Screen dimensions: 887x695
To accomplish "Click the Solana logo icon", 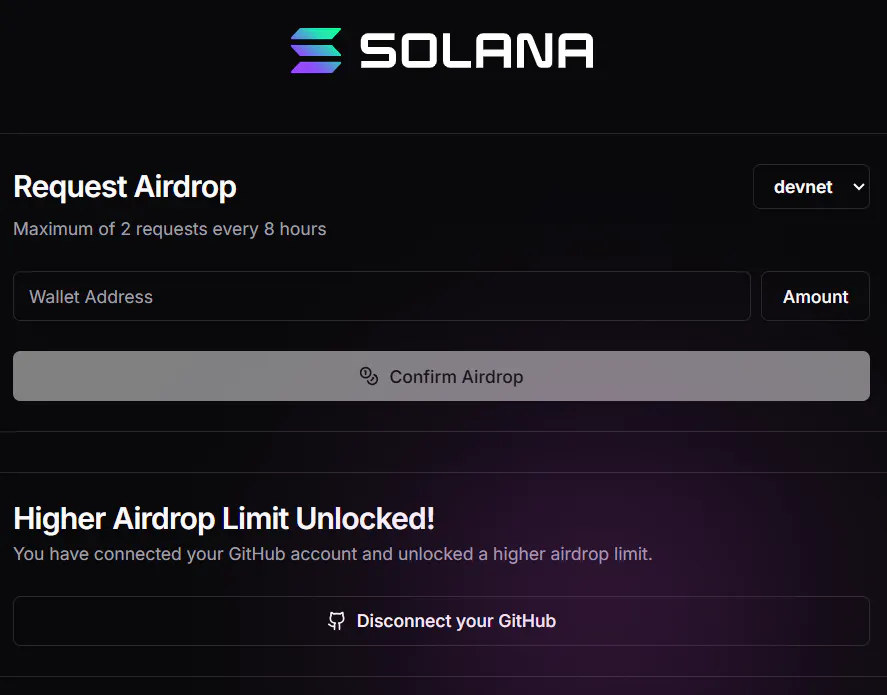I will pos(316,50).
